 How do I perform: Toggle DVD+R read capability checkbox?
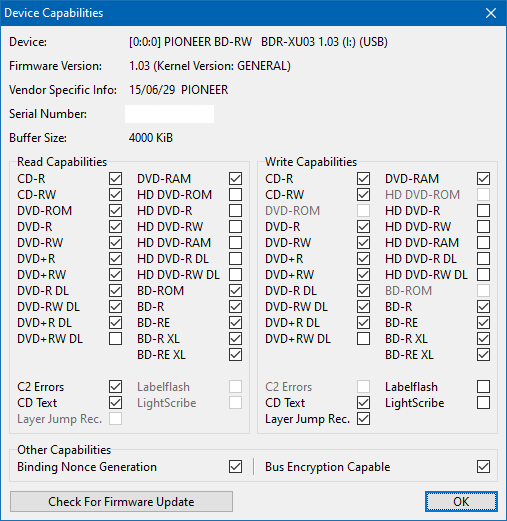pyautogui.click(x=115, y=259)
